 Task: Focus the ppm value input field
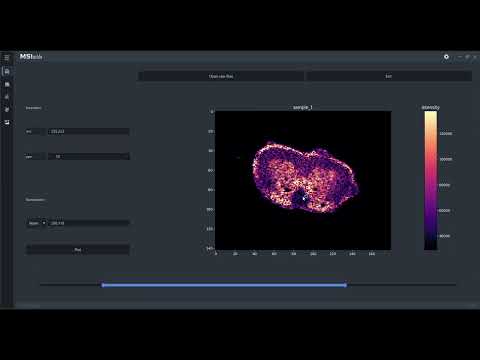89,156
